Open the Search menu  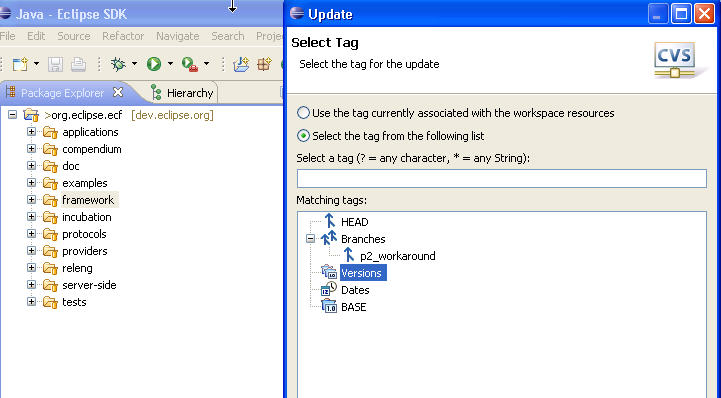tap(228, 36)
